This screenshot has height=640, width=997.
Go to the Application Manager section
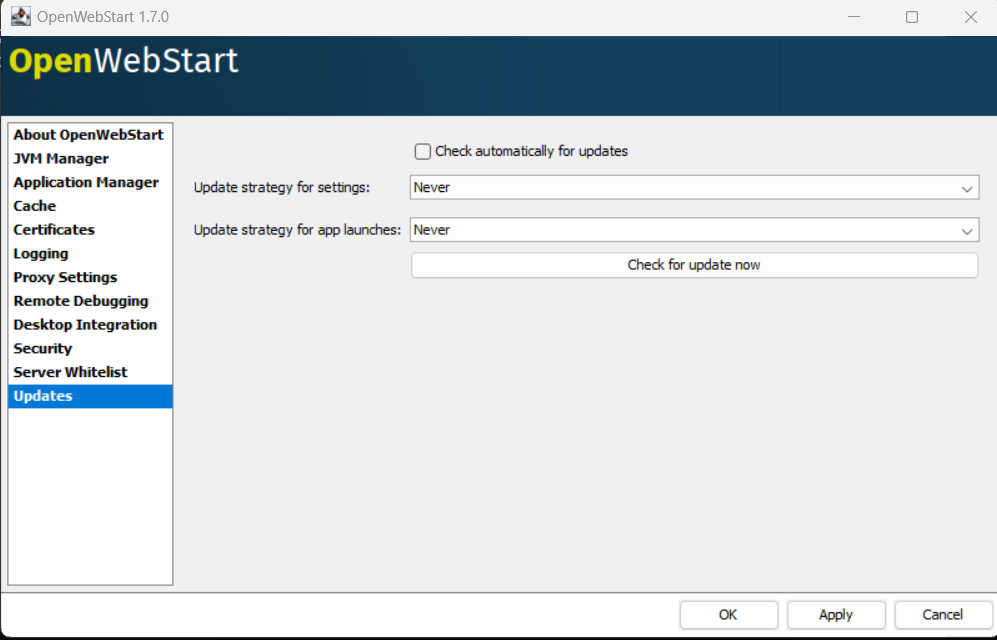pos(90,182)
